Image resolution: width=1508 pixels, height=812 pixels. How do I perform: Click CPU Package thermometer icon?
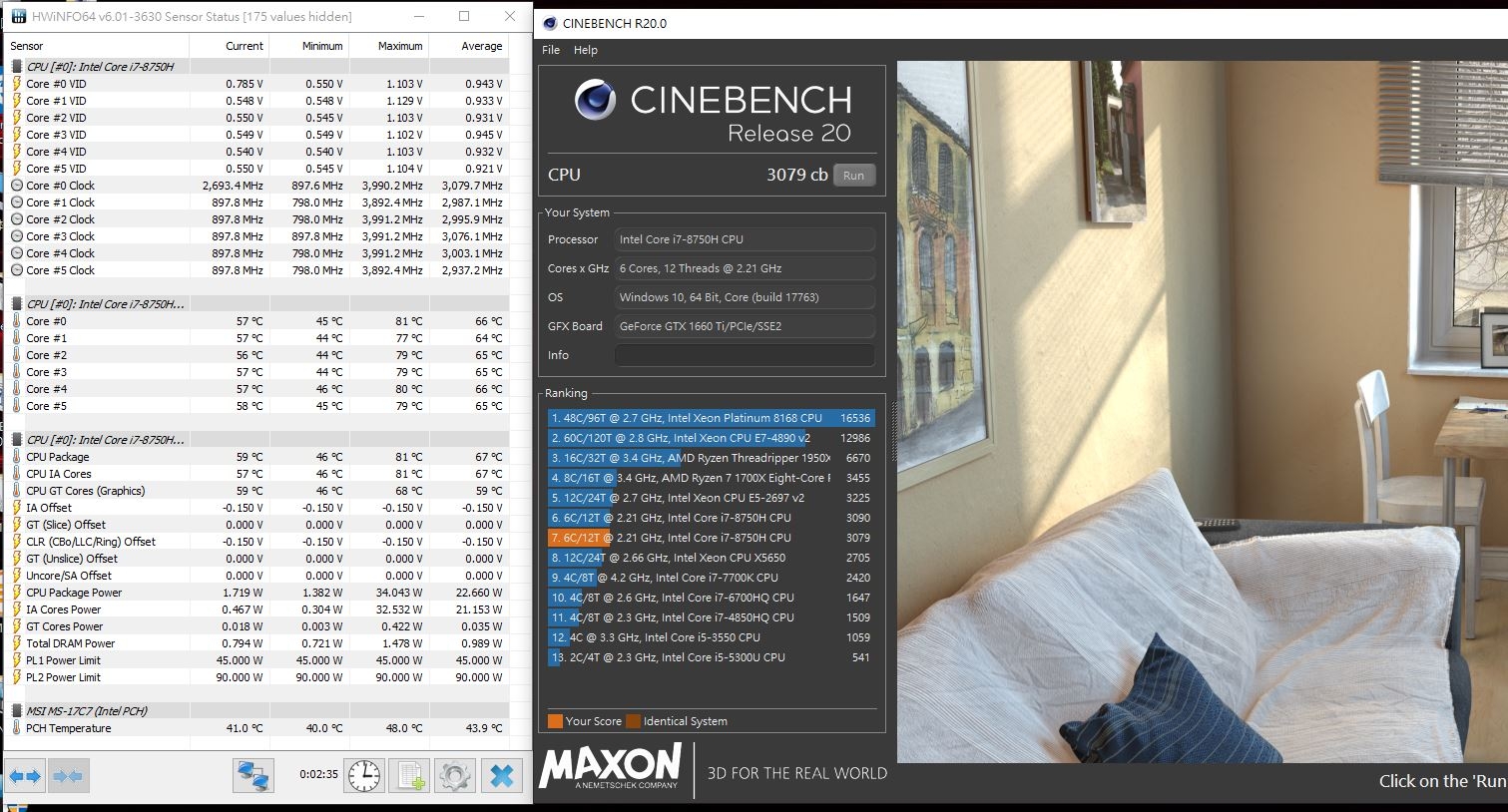17,457
